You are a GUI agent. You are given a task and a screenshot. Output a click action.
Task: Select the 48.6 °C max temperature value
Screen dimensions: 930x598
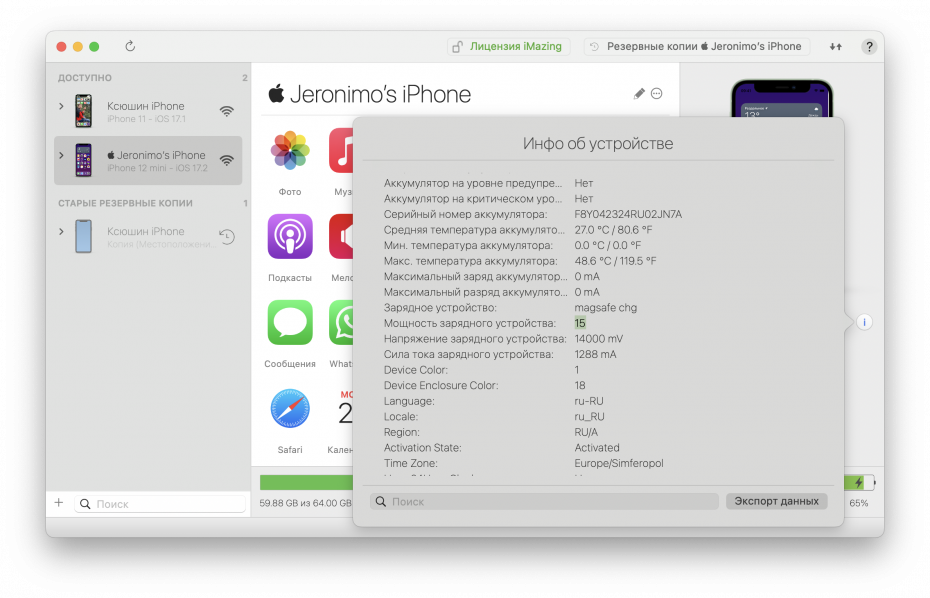pyautogui.click(x=615, y=261)
